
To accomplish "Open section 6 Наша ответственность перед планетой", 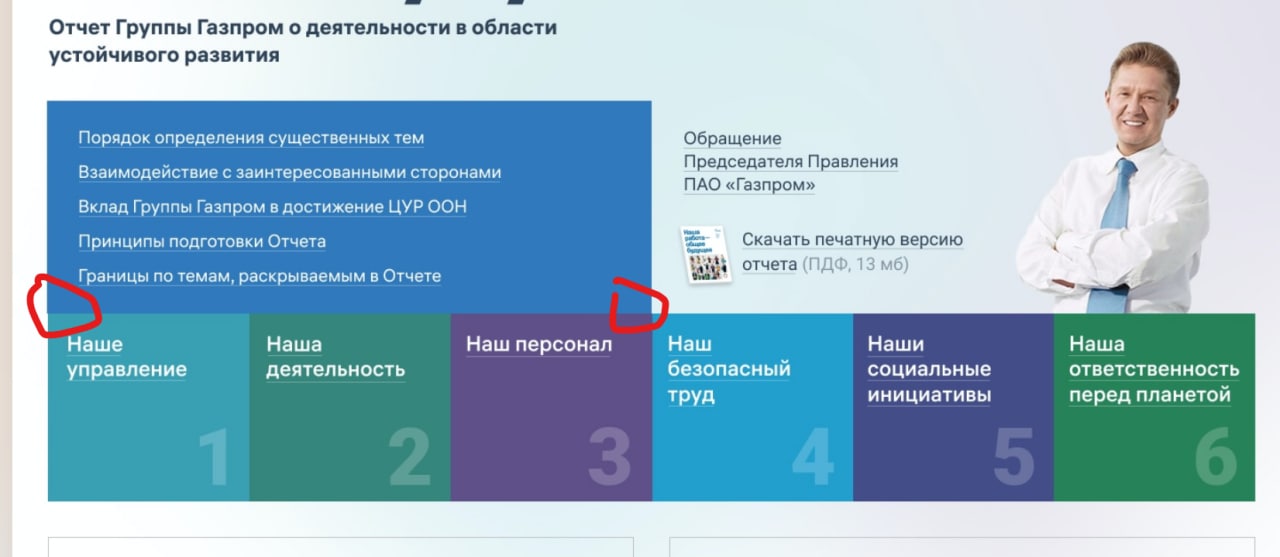I will click(1154, 407).
